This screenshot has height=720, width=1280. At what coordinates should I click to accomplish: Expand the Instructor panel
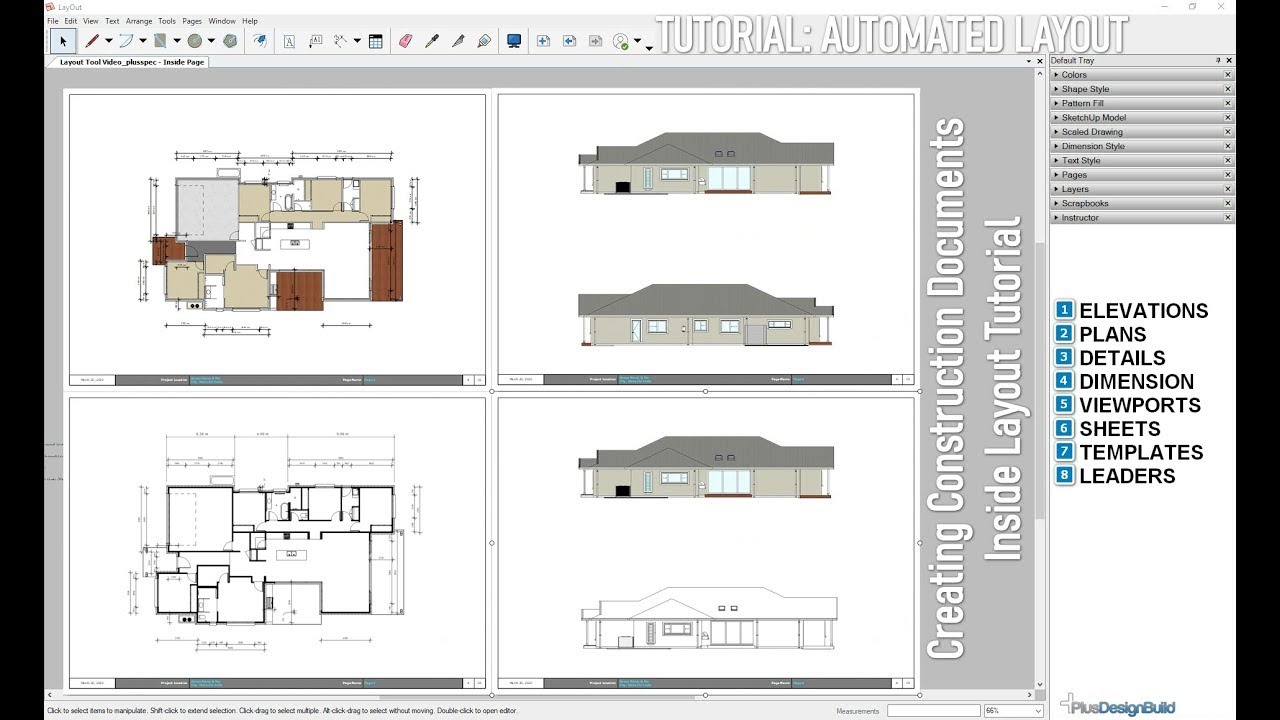tap(1143, 218)
